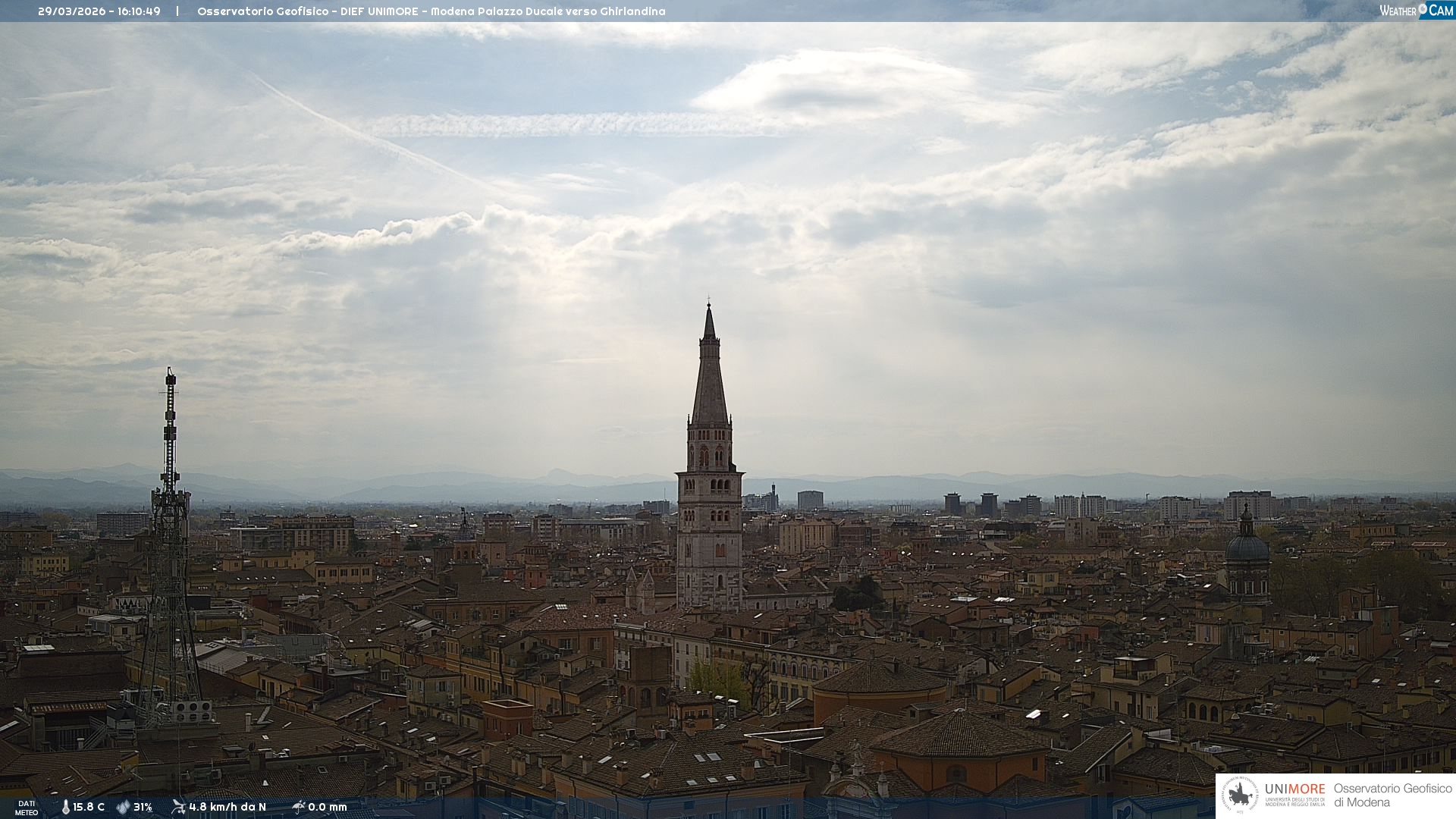Image resolution: width=1456 pixels, height=819 pixels.
Task: Click the UNIMORE wordmark text
Action: (x=1294, y=789)
